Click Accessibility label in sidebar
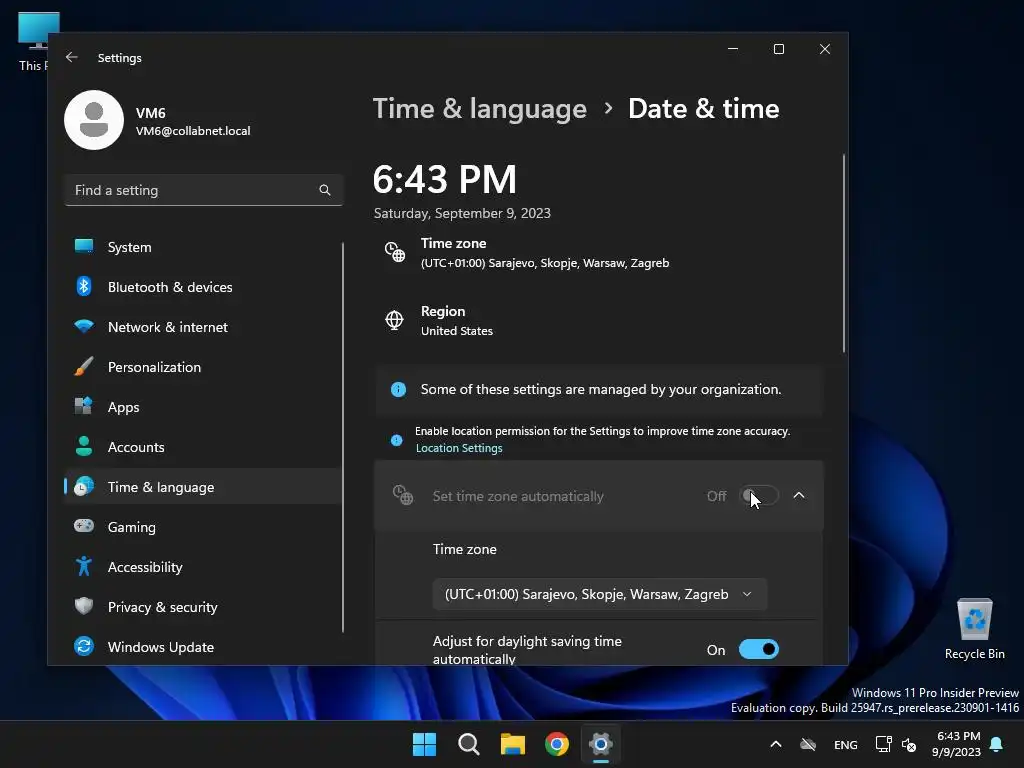The width and height of the screenshot is (1024, 768). [145, 567]
